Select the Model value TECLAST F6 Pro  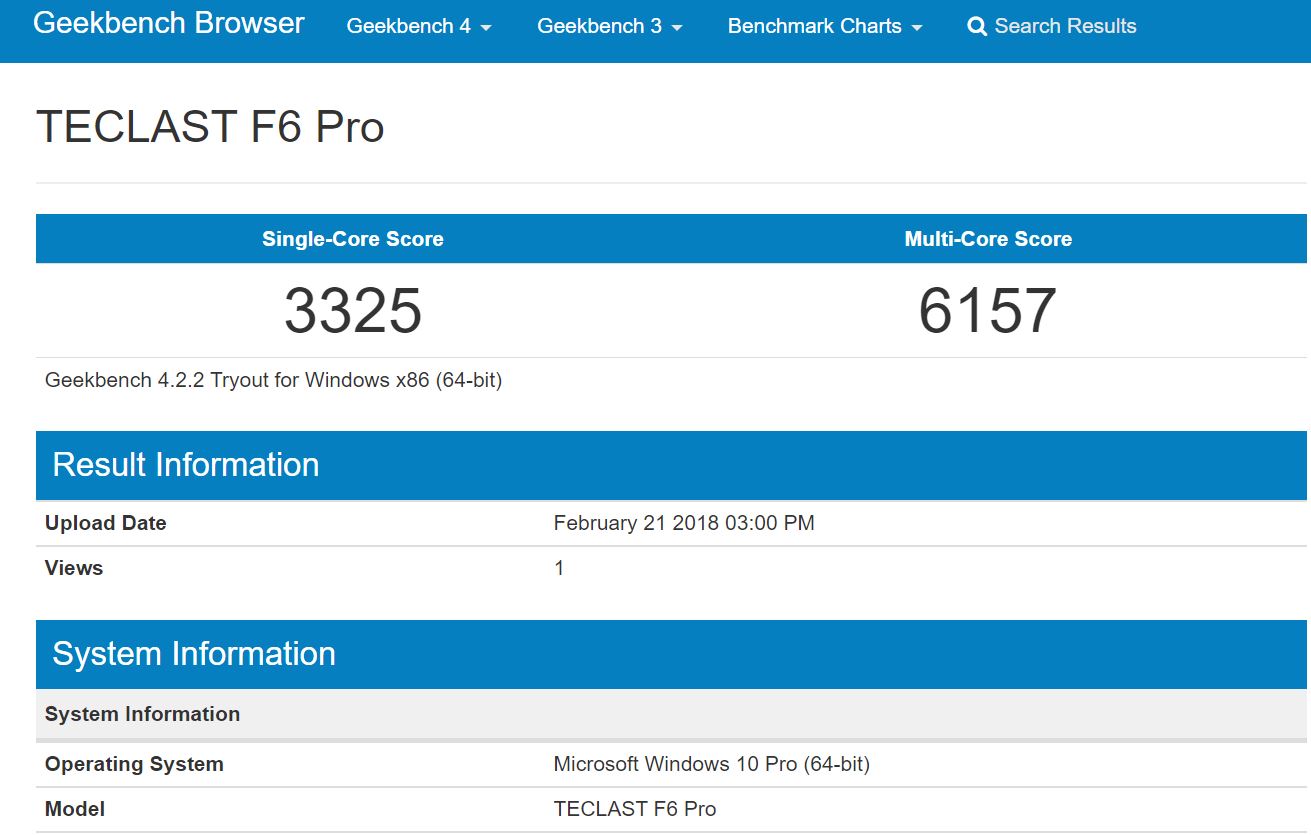(x=635, y=809)
